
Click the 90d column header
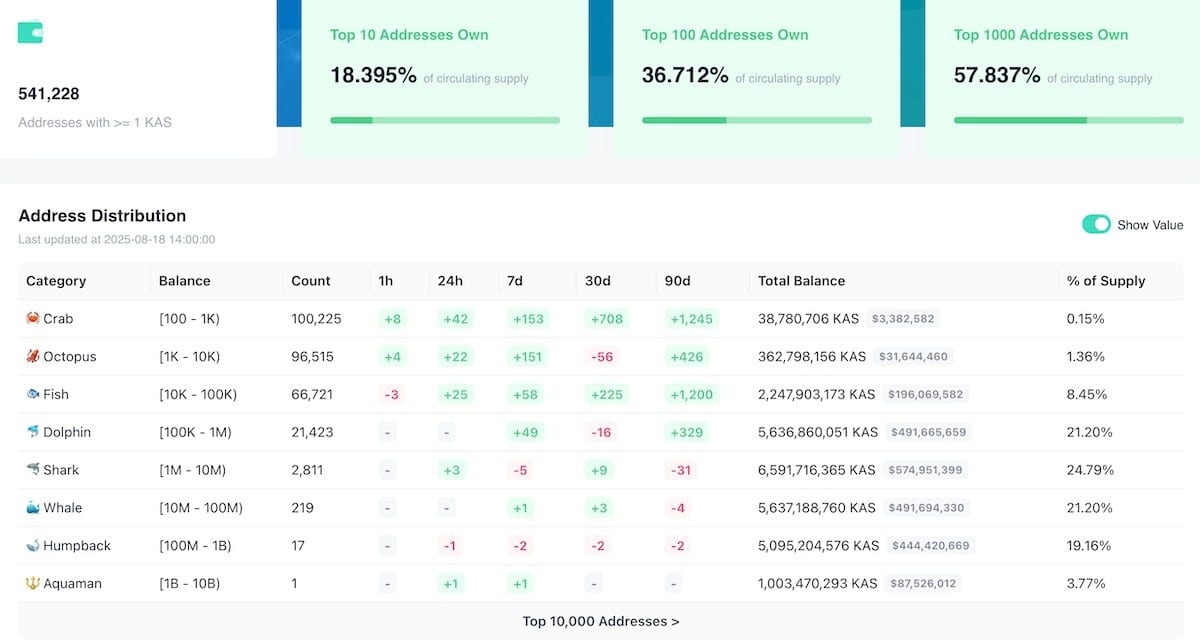pyautogui.click(x=677, y=281)
